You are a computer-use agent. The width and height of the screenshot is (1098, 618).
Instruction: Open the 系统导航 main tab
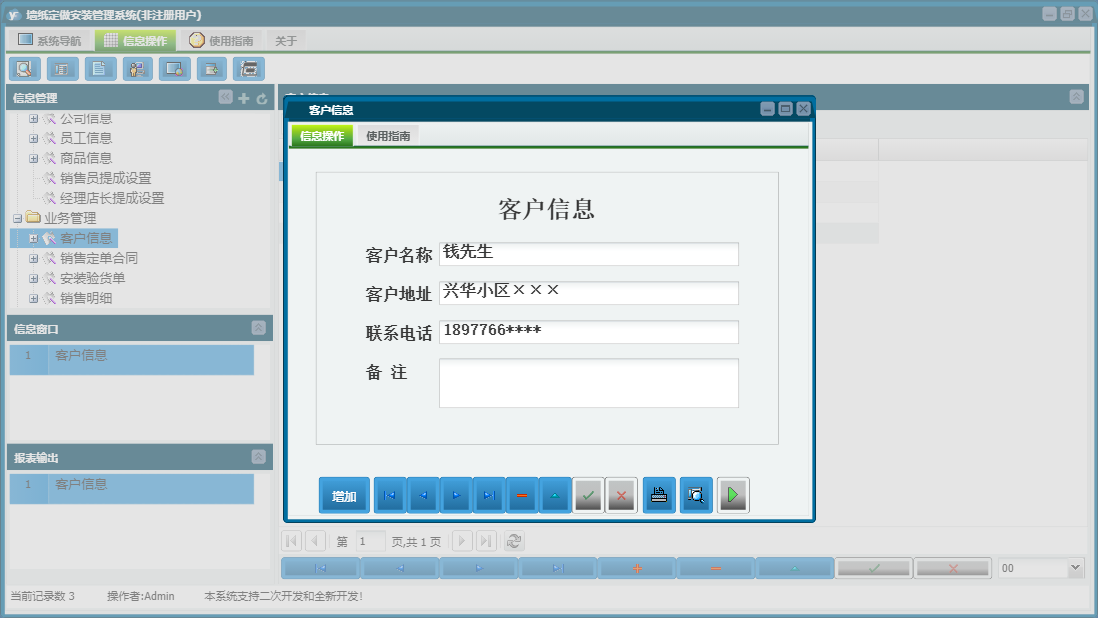[x=49, y=40]
